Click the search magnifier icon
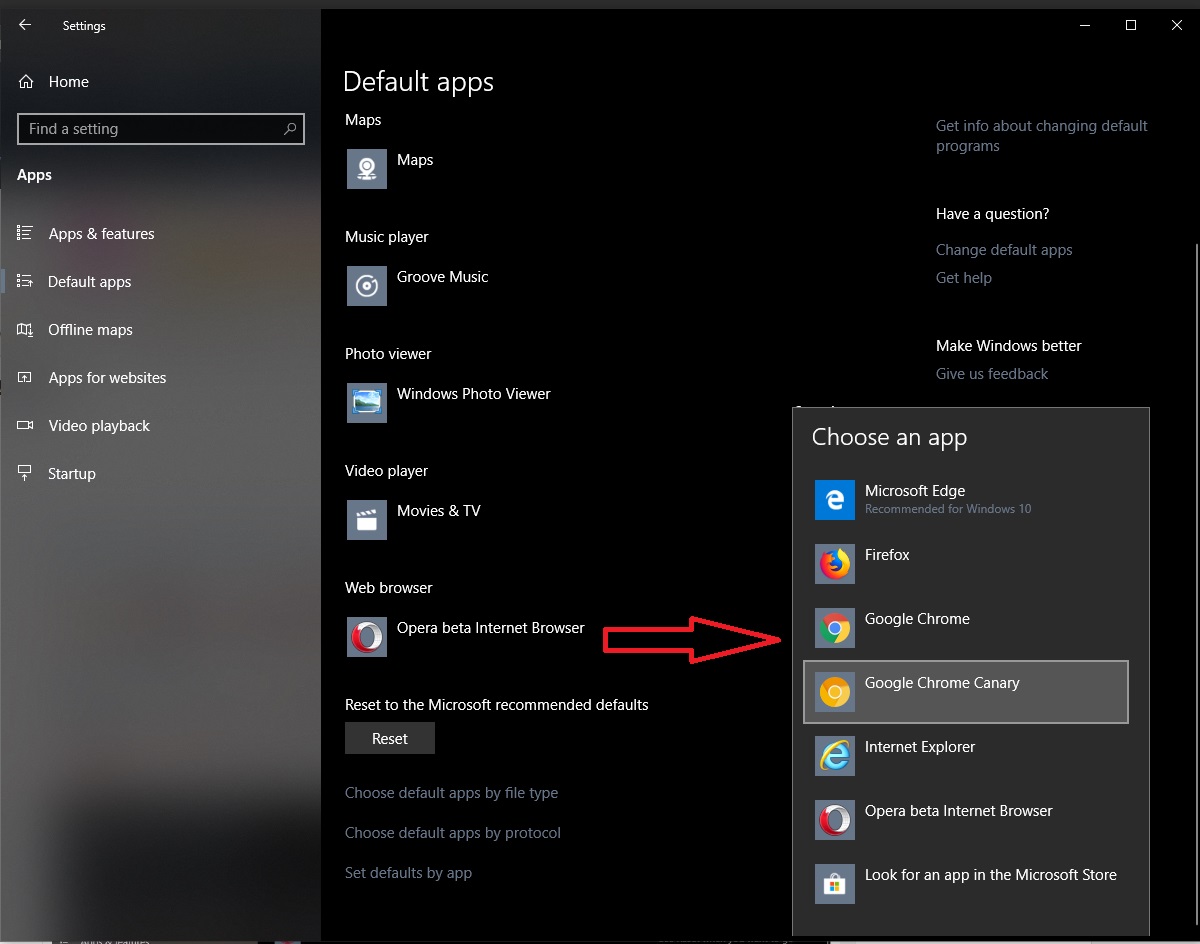The image size is (1200, 944). 290,129
